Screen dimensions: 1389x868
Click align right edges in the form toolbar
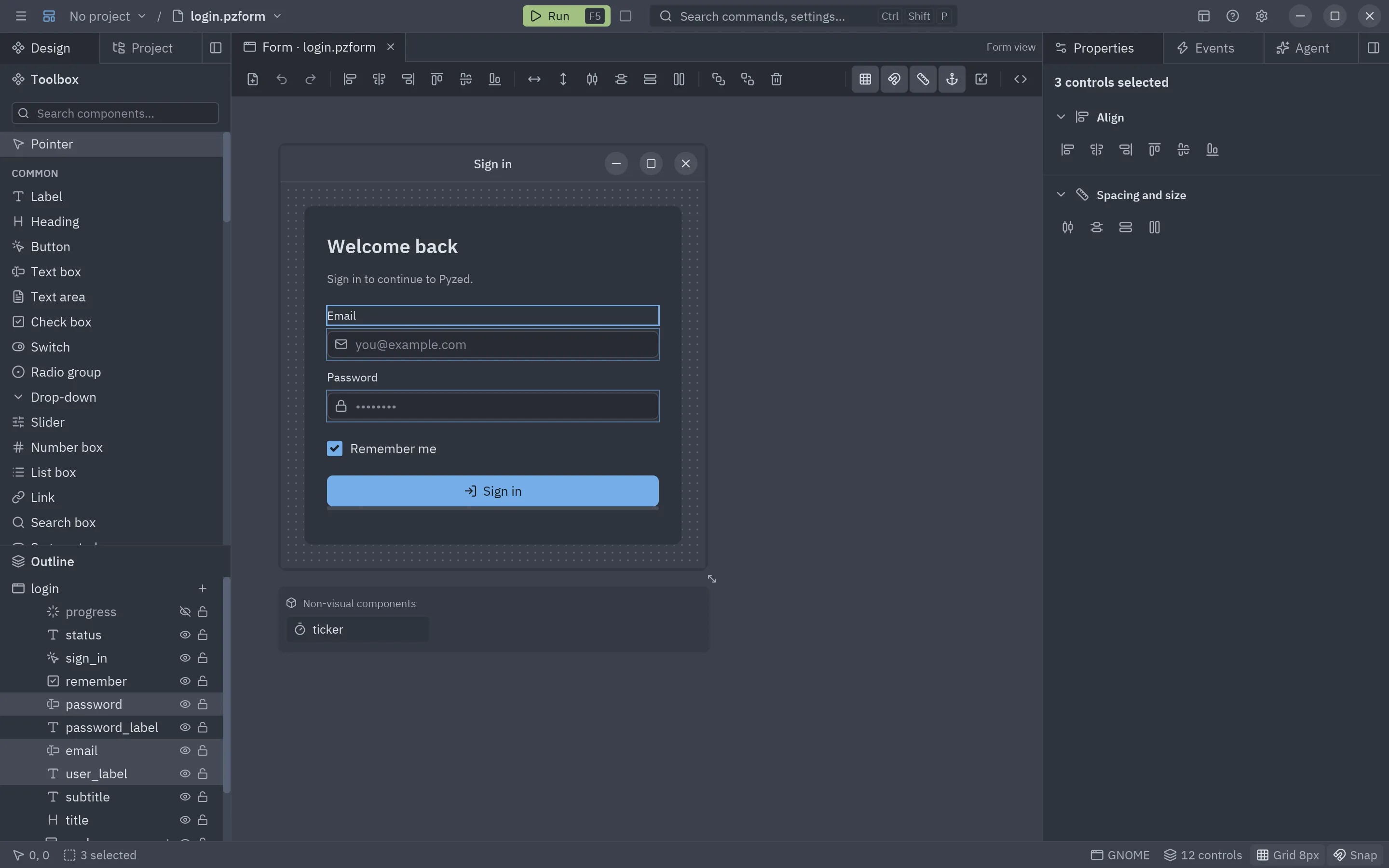pos(408,79)
